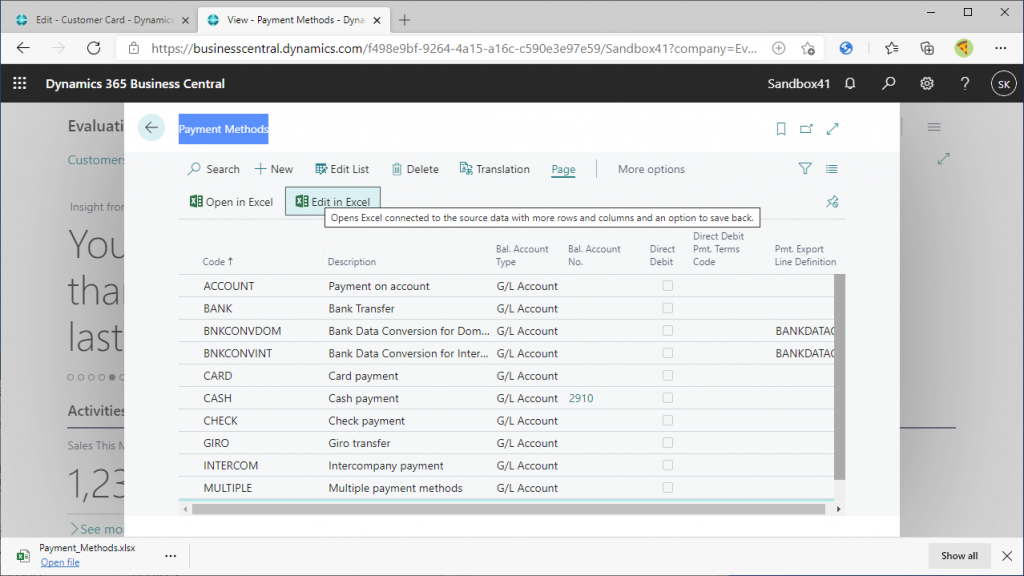Open Pmt. Export Line Definition column header
Screen dimensions: 1024x576
coord(805,255)
